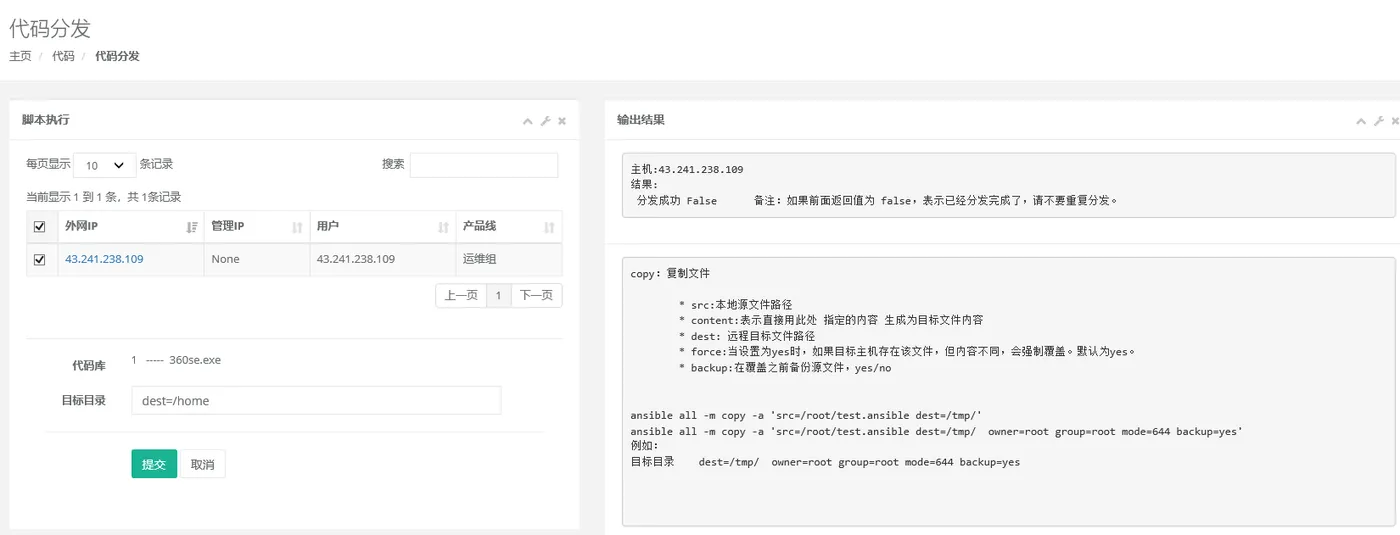Collapse the 输出结果 panel with chevron icon
The height and width of the screenshot is (535, 1400).
pos(1361,121)
